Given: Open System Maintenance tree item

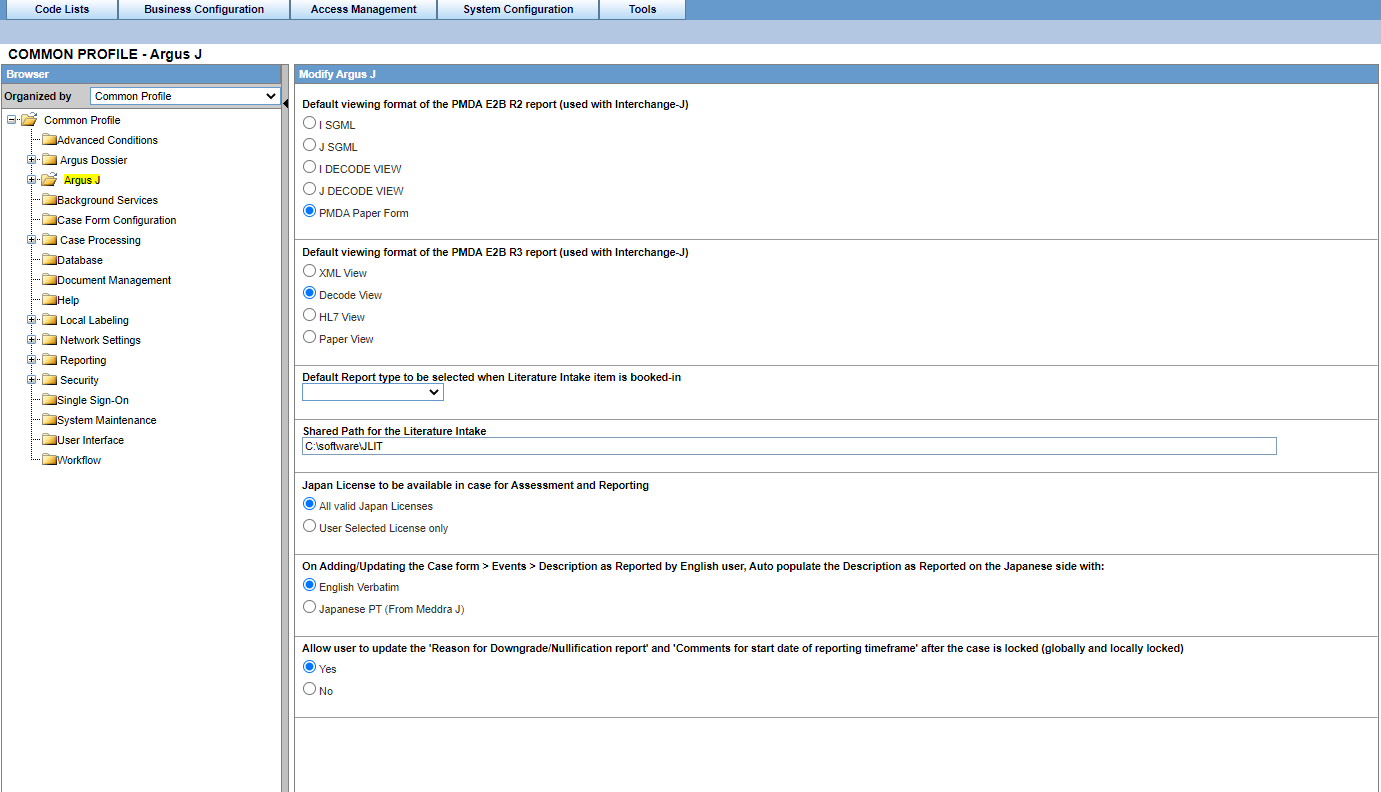Looking at the screenshot, I should pos(106,420).
